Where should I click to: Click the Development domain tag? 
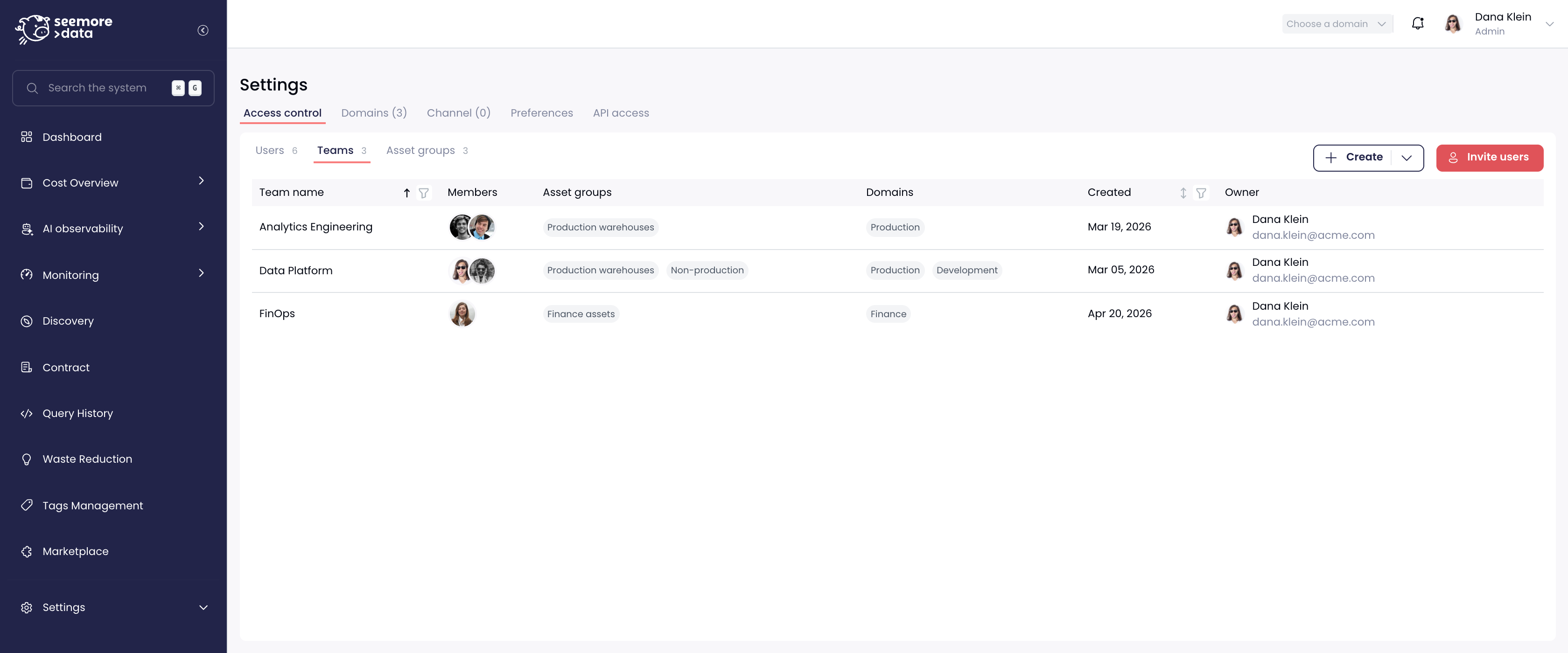pyautogui.click(x=966, y=270)
